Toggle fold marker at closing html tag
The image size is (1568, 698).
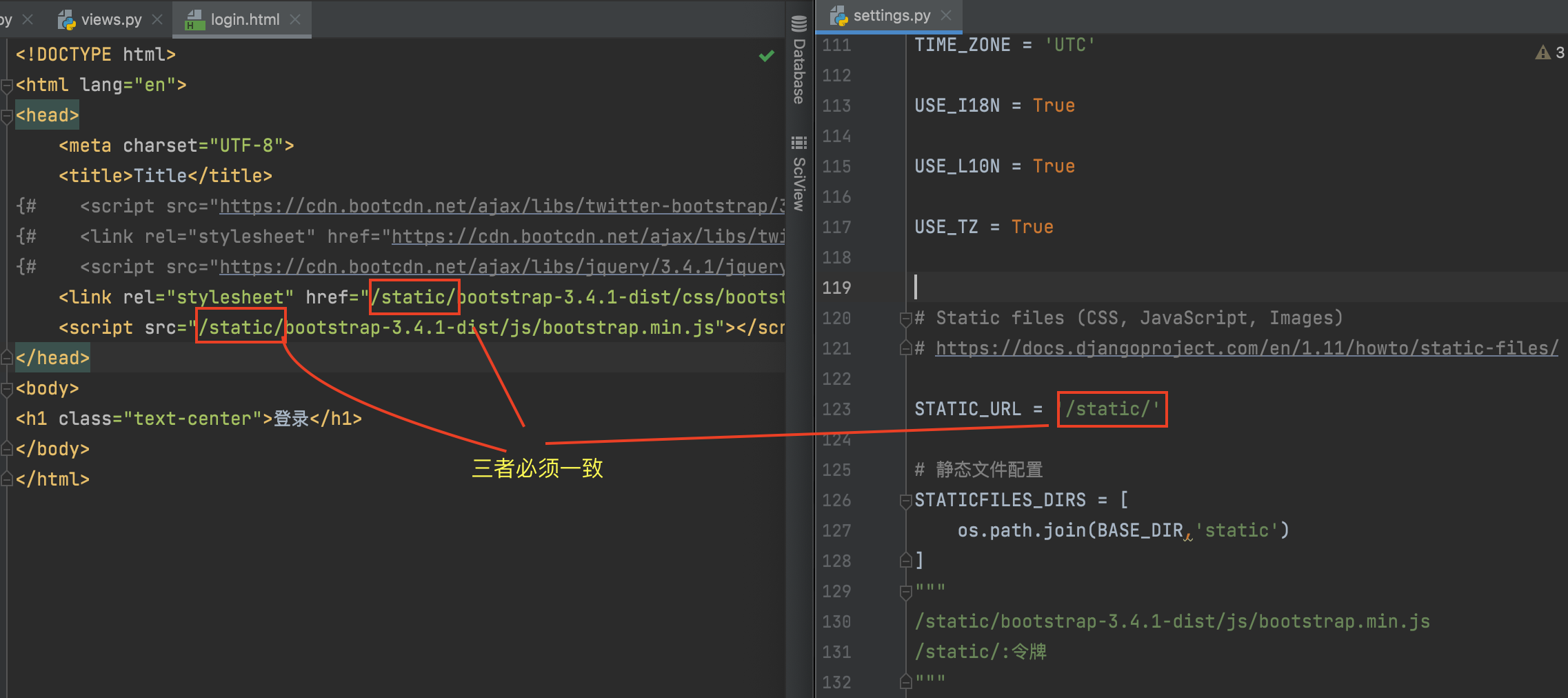point(7,479)
